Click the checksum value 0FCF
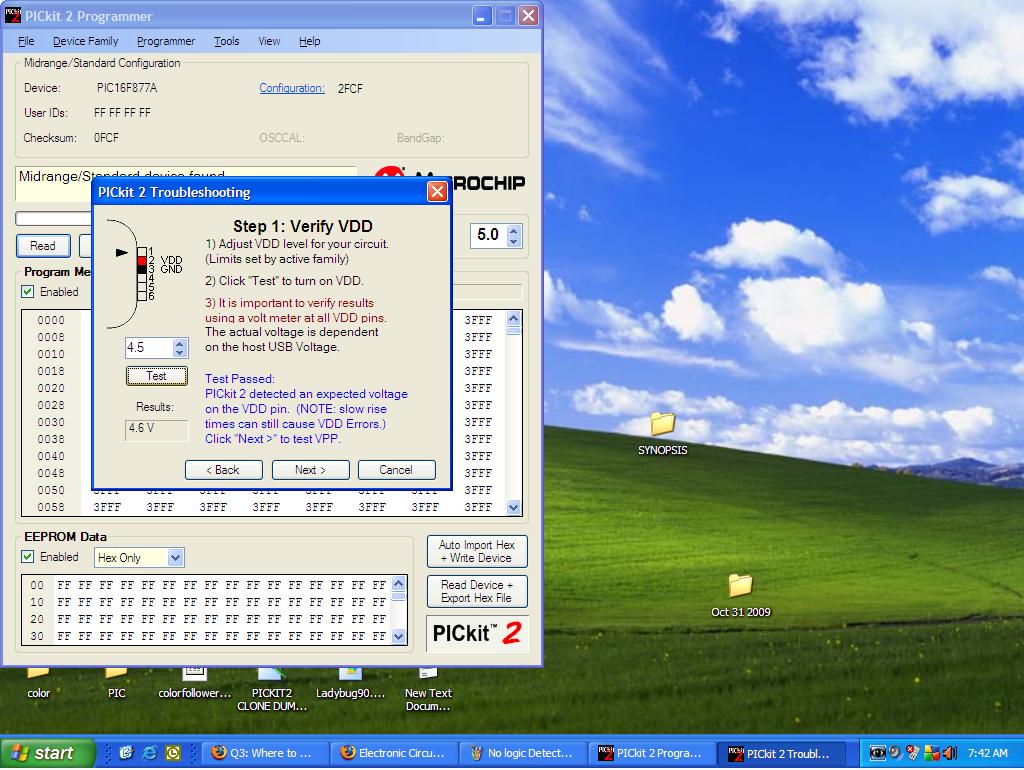The height and width of the screenshot is (770, 1024). click(x=106, y=138)
